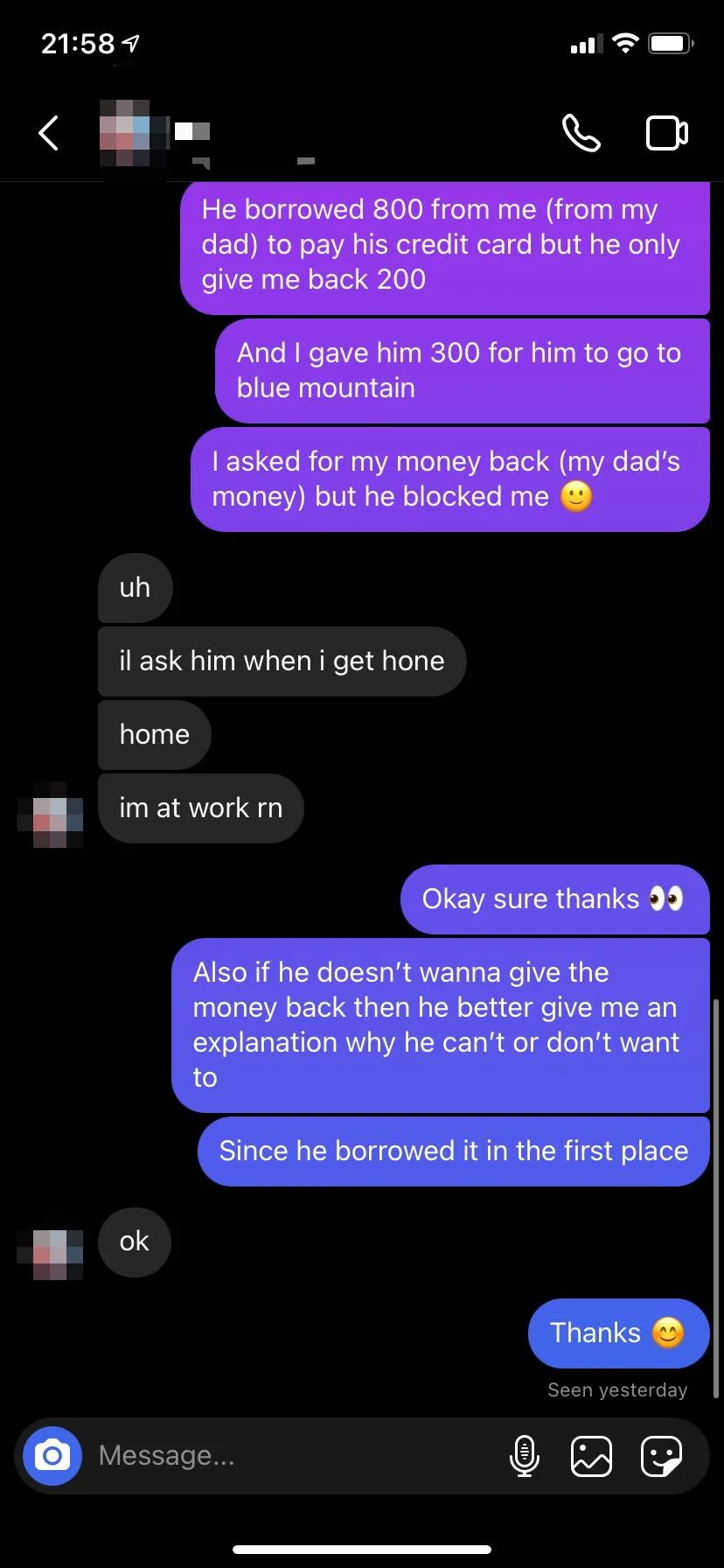Viewport: 724px width, 1568px height.
Task: Open the blue camera button
Action: coord(52,1456)
